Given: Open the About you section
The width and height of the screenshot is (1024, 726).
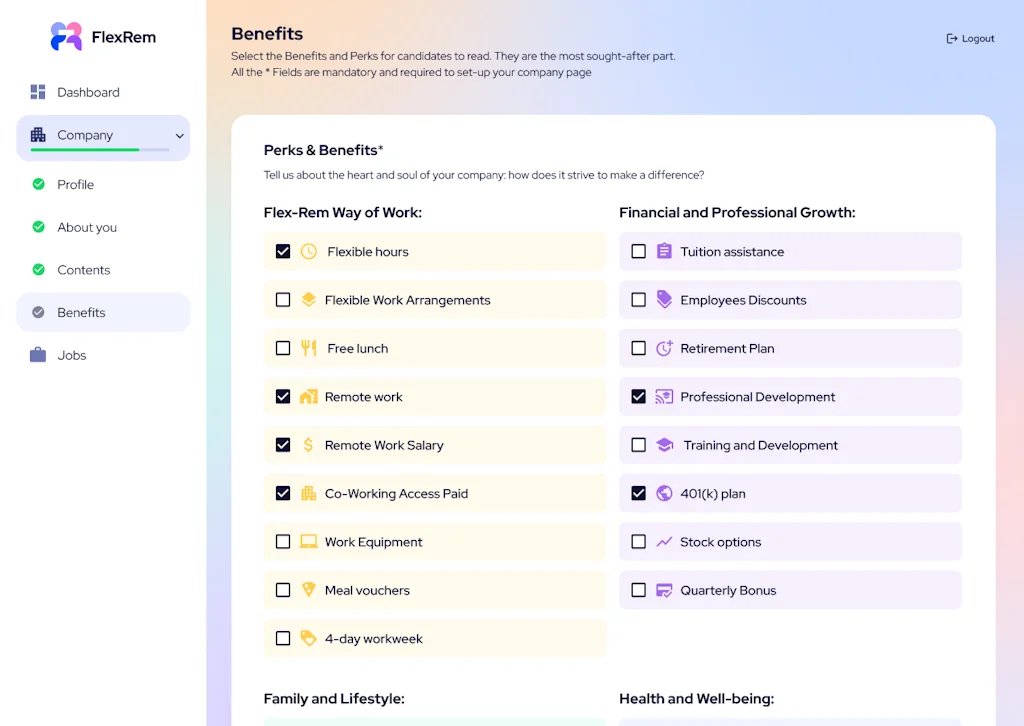Looking at the screenshot, I should point(87,227).
